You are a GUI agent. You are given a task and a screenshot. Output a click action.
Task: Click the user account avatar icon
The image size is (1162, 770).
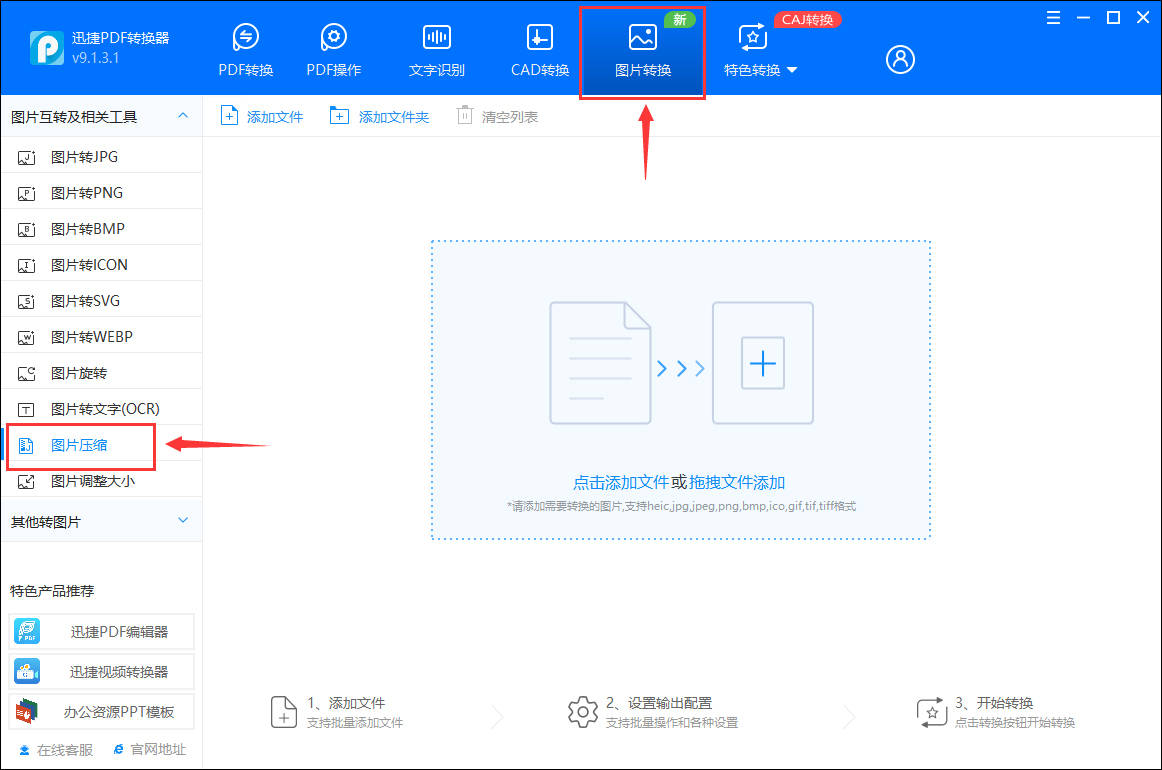tap(900, 59)
